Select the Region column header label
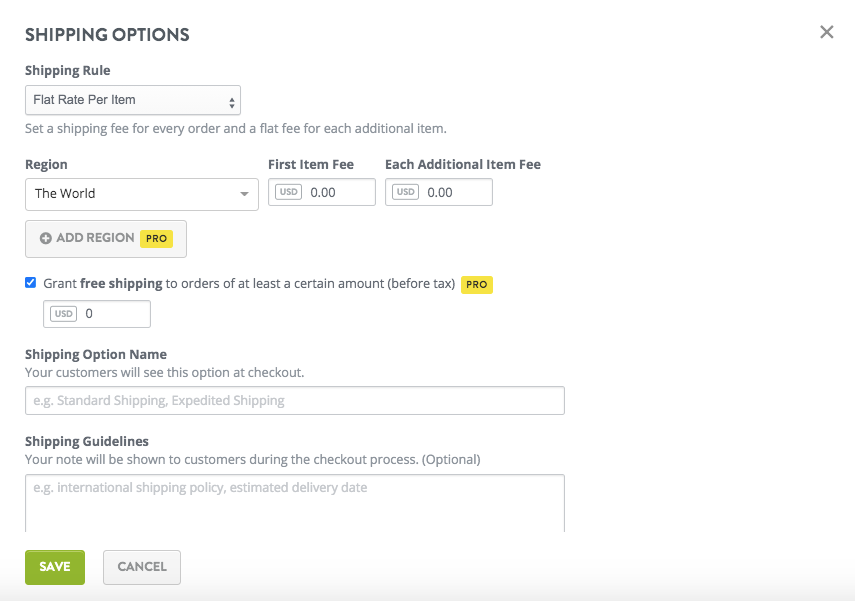The width and height of the screenshot is (855, 601). (x=45, y=164)
